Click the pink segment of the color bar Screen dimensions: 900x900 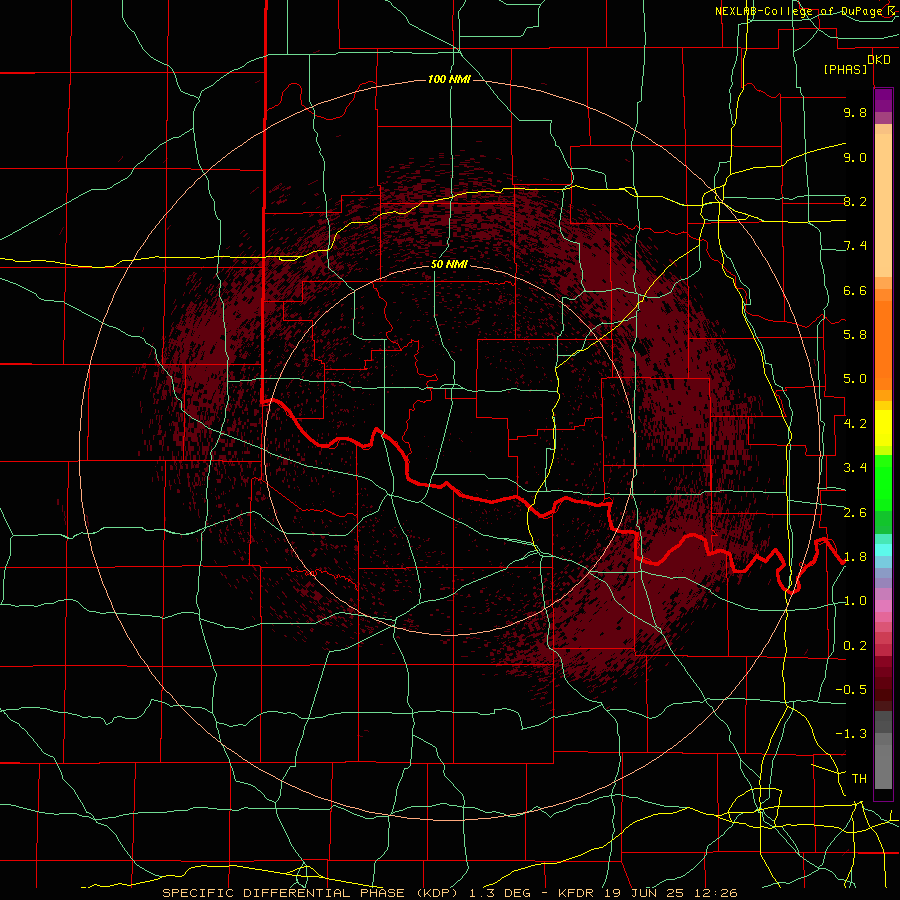pos(883,607)
